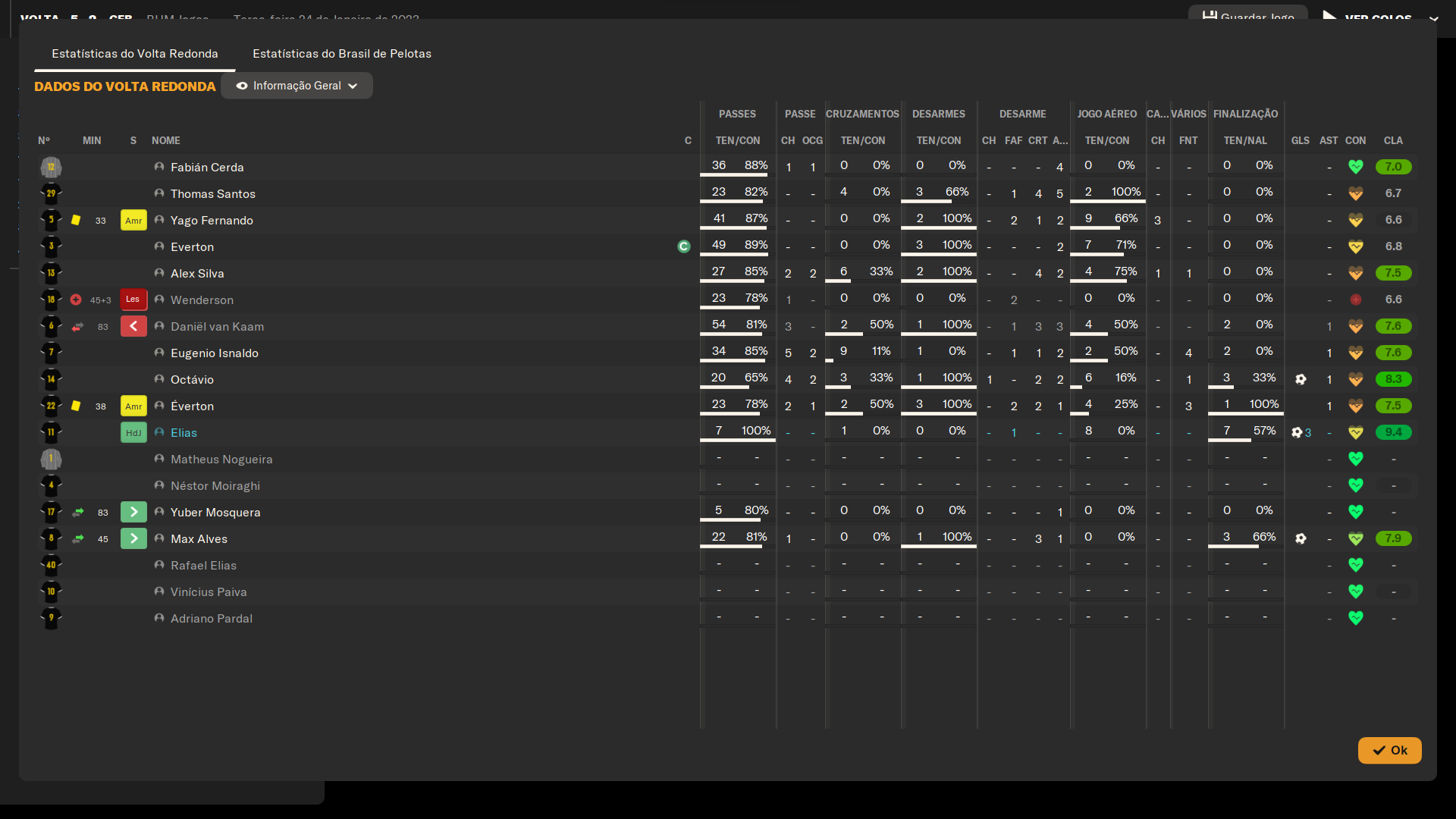The width and height of the screenshot is (1456, 819).
Task: Click Wenderson's red injury cross icon
Action: pos(76,300)
